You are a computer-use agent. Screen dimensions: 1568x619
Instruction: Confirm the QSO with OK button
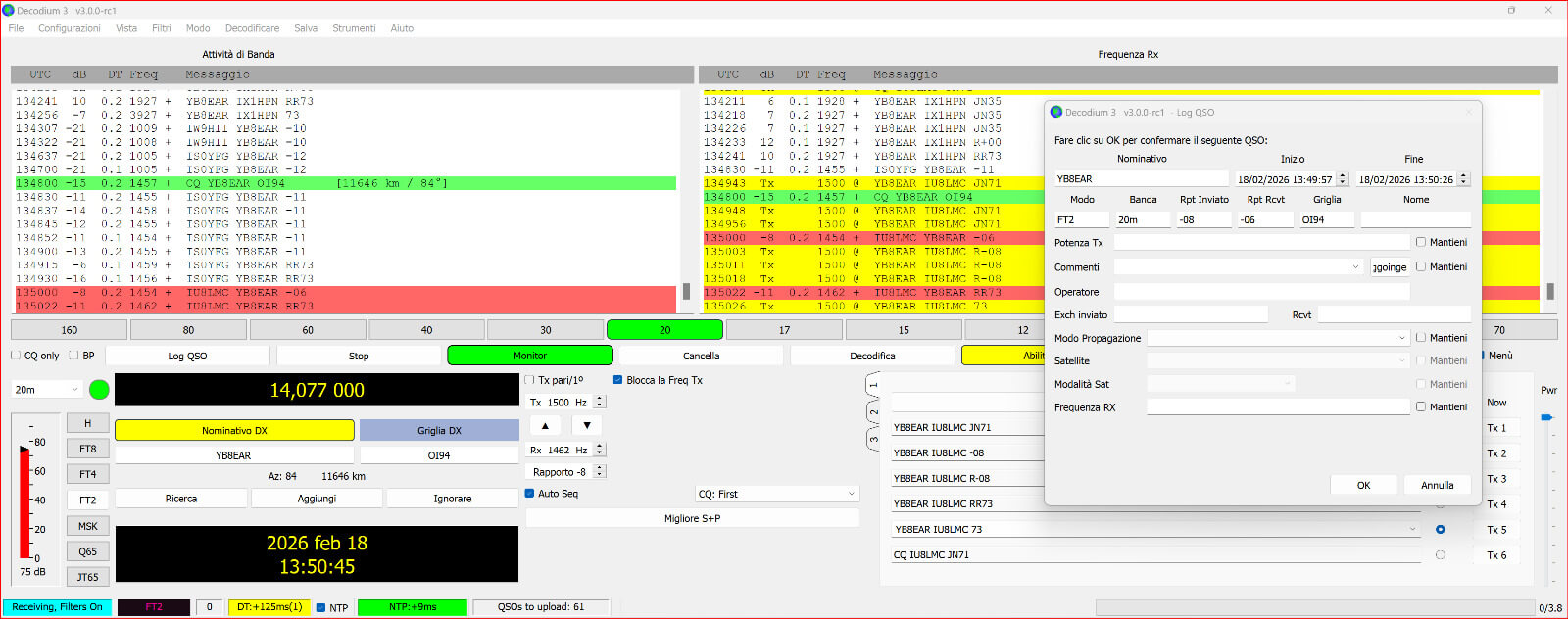coord(1363,485)
